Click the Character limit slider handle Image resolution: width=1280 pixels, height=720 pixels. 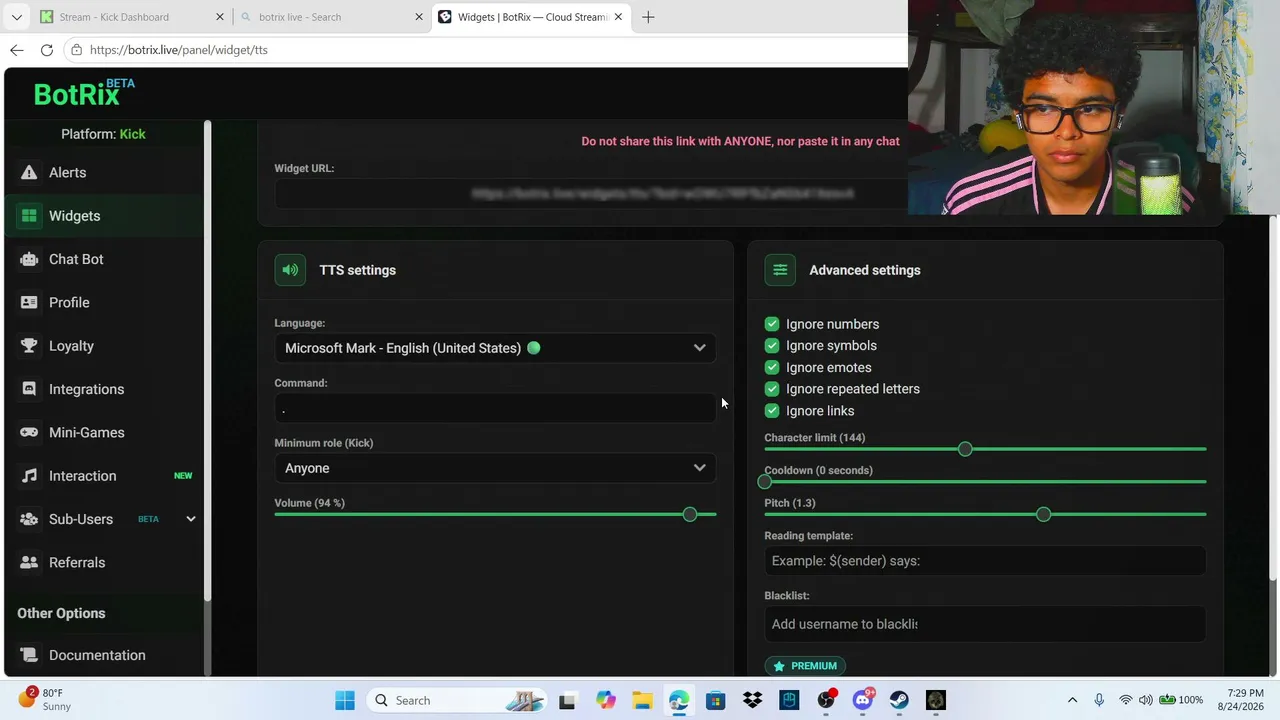click(x=965, y=449)
